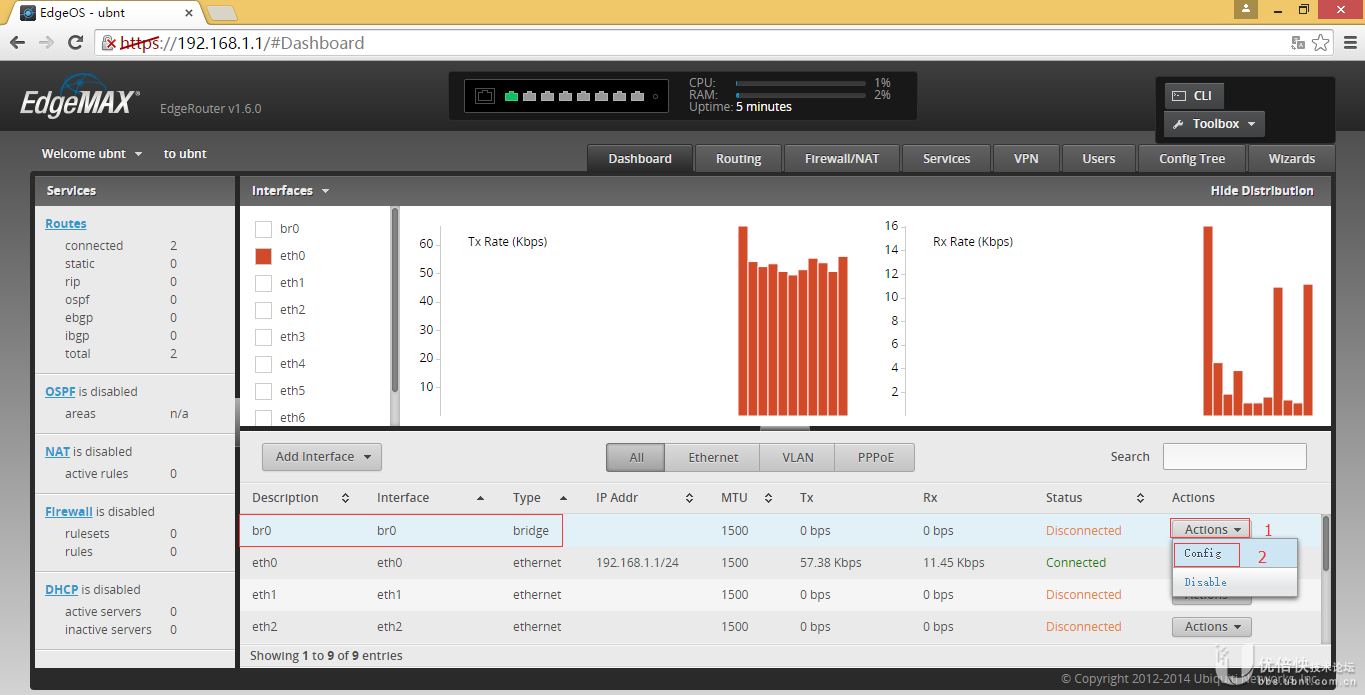Click the interface list scrollbar
1365x695 pixels.
coord(395,300)
